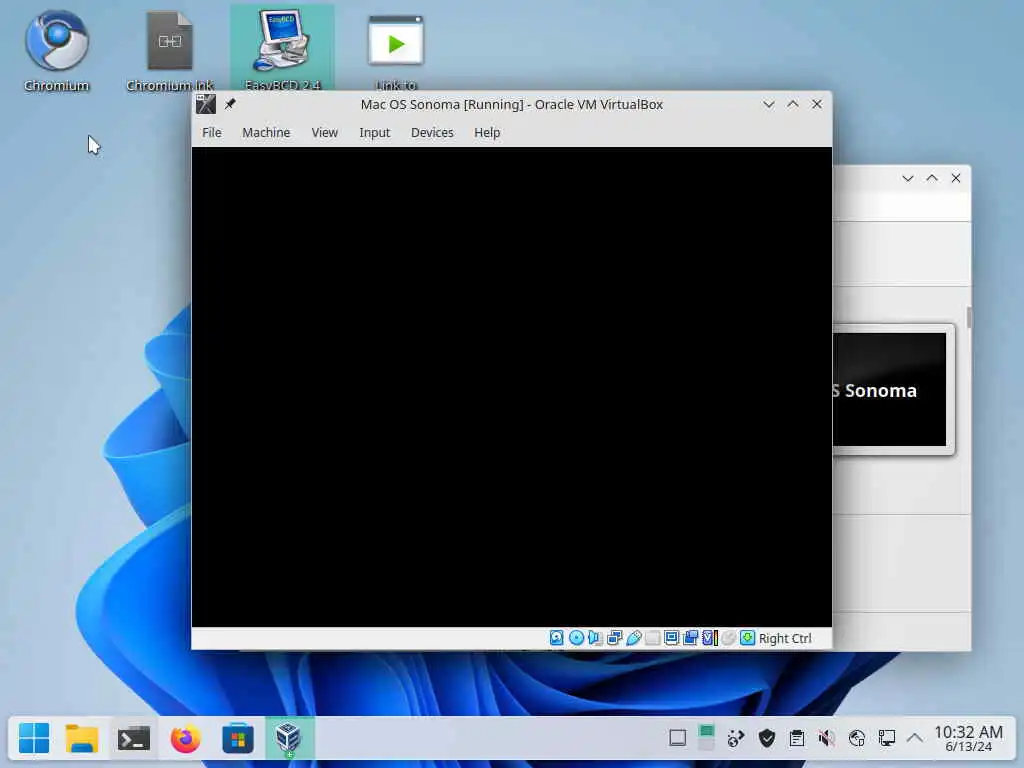This screenshot has width=1024, height=768.
Task: Minimize the Mac OS Sonoma VM window
Action: tap(769, 104)
